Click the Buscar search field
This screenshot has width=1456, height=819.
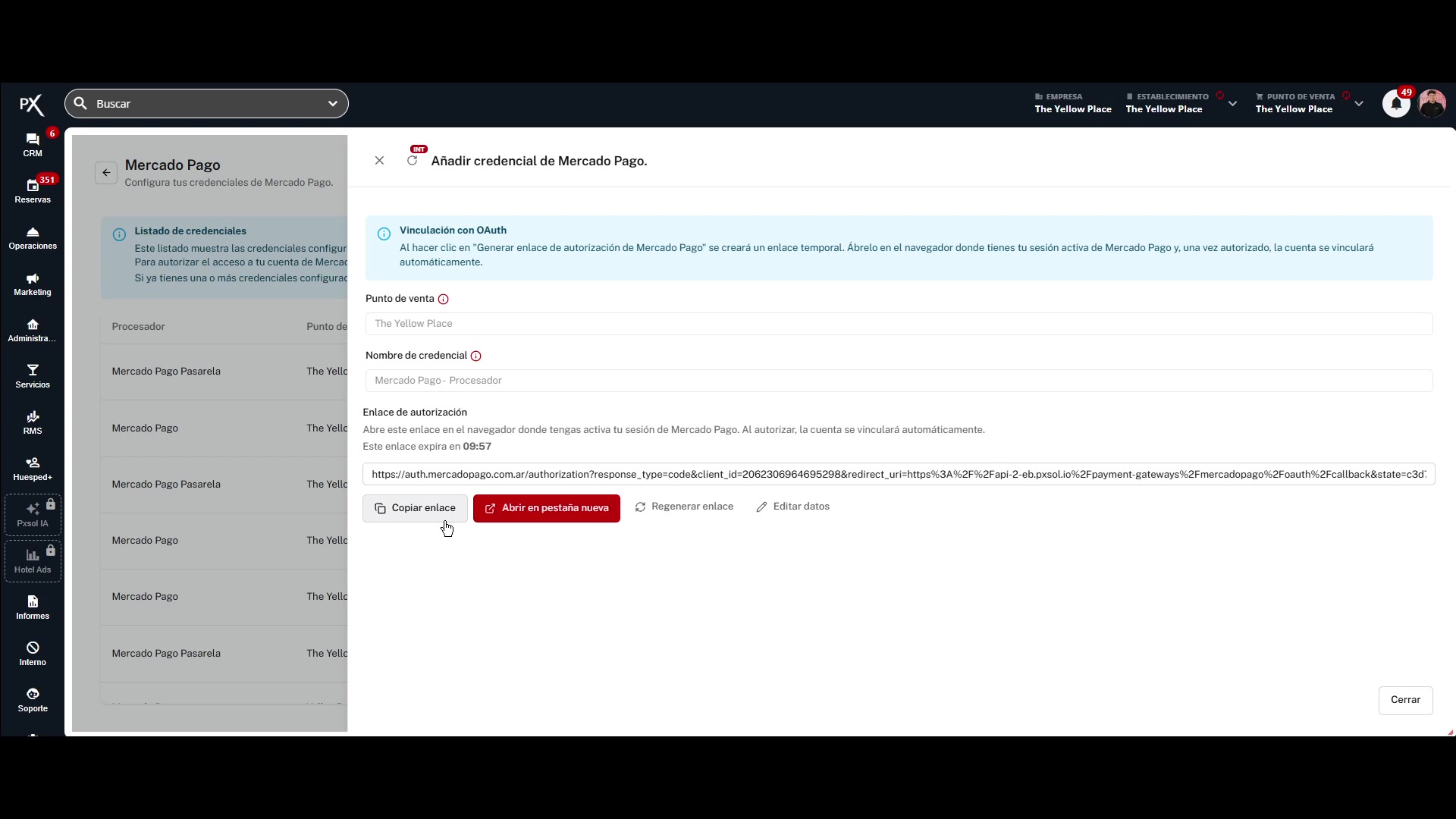[206, 104]
